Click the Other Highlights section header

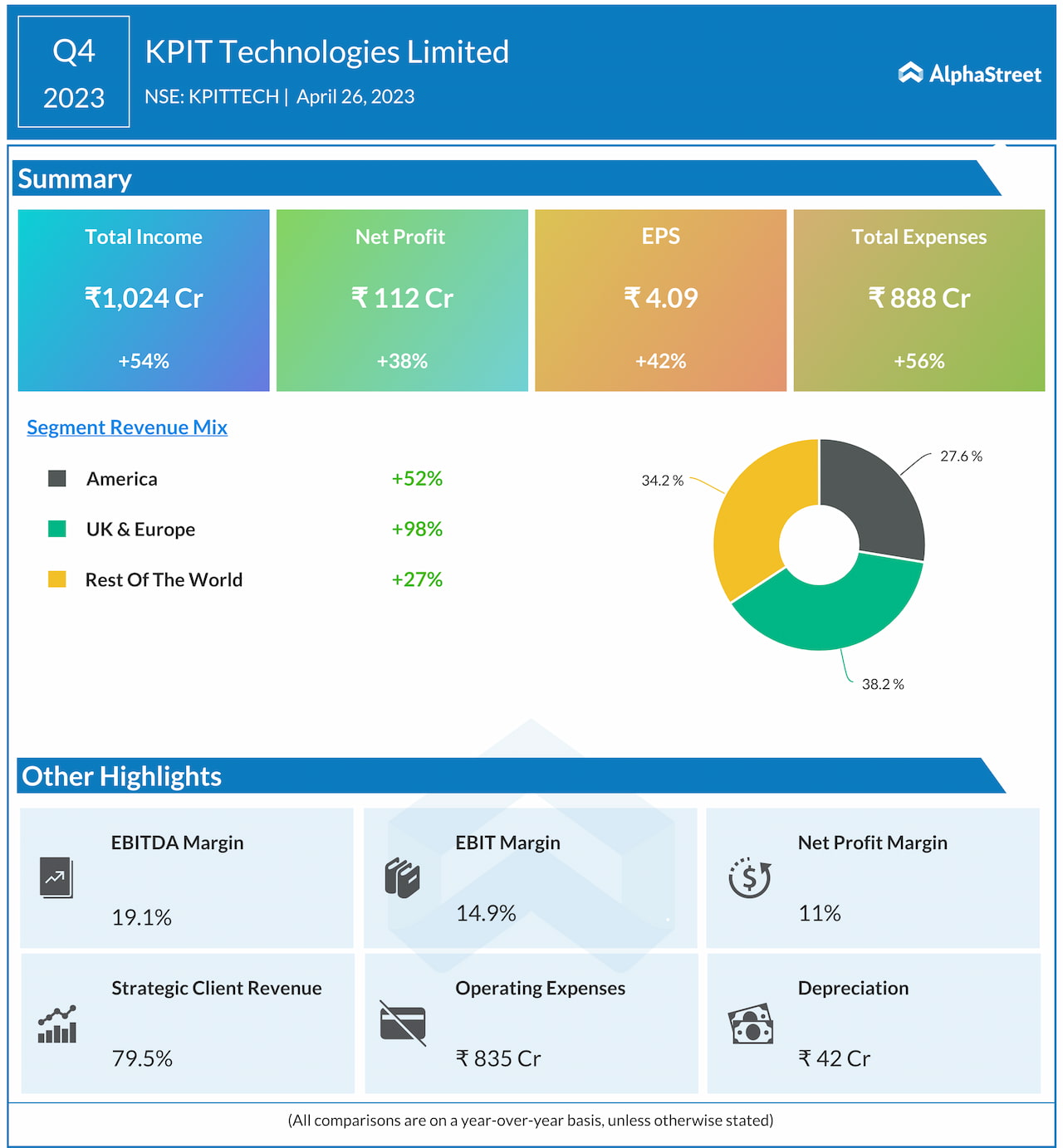pyautogui.click(x=121, y=776)
